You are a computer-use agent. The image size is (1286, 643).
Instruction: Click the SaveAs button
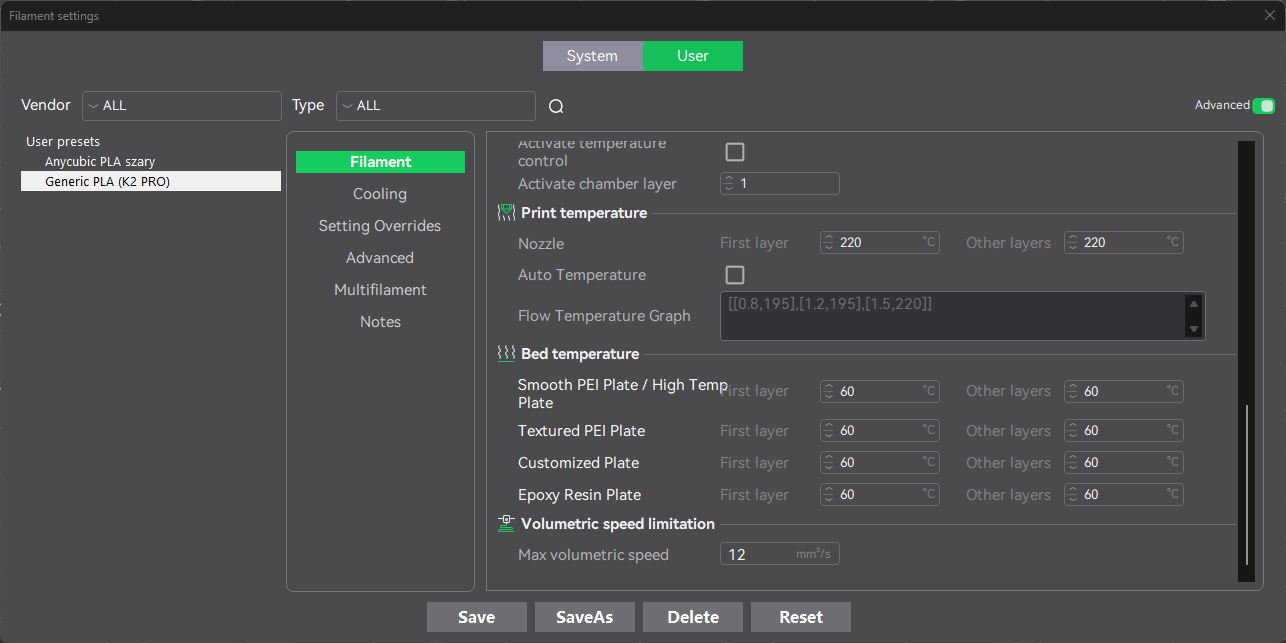point(585,617)
